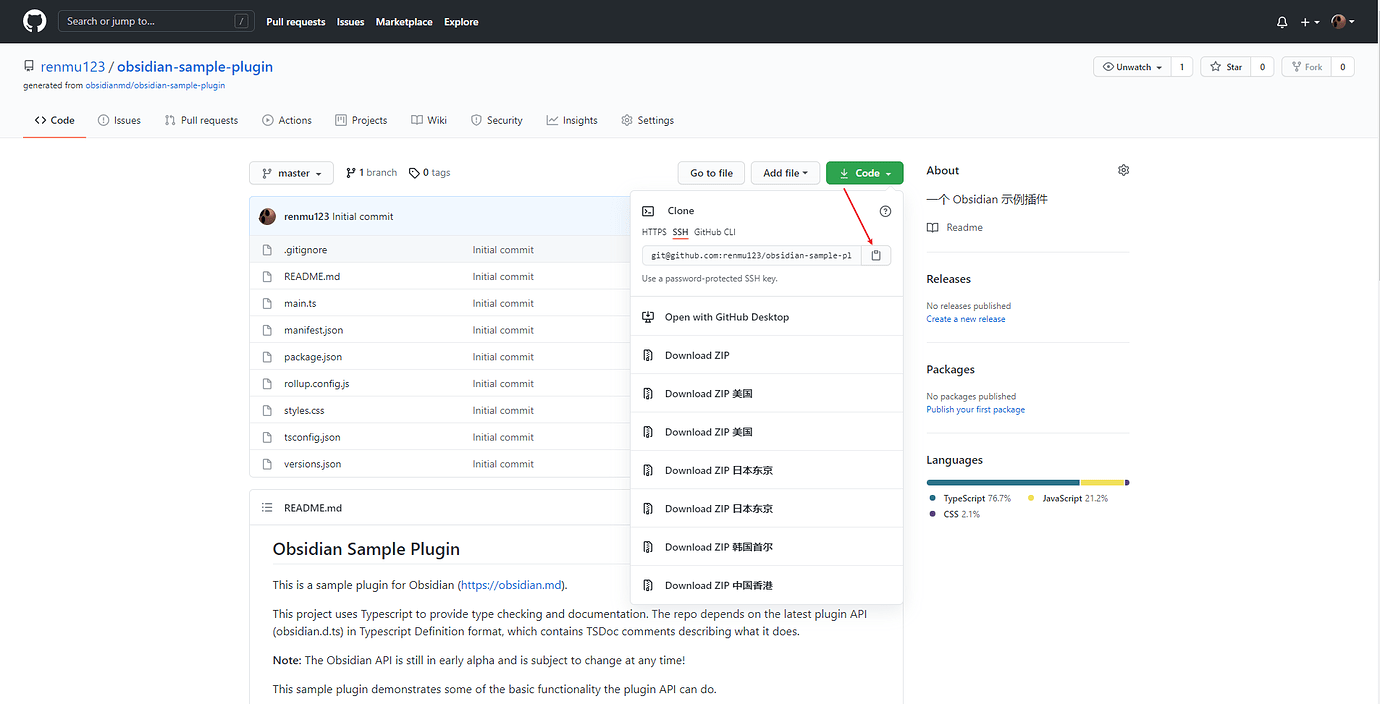The width and height of the screenshot is (1380, 704).
Task: Expand the Unwatch dropdown
Action: [x=1131, y=67]
